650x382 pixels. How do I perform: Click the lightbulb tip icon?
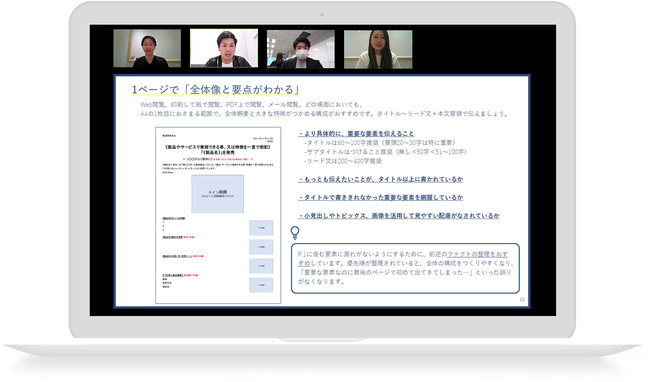(x=295, y=233)
